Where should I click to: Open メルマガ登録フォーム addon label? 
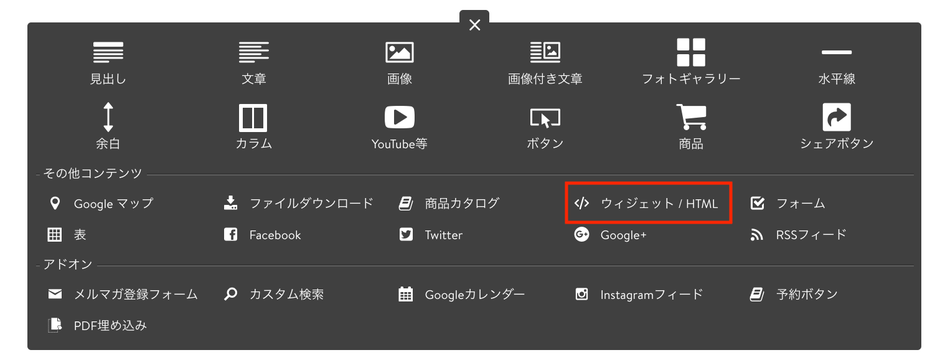coord(135,294)
